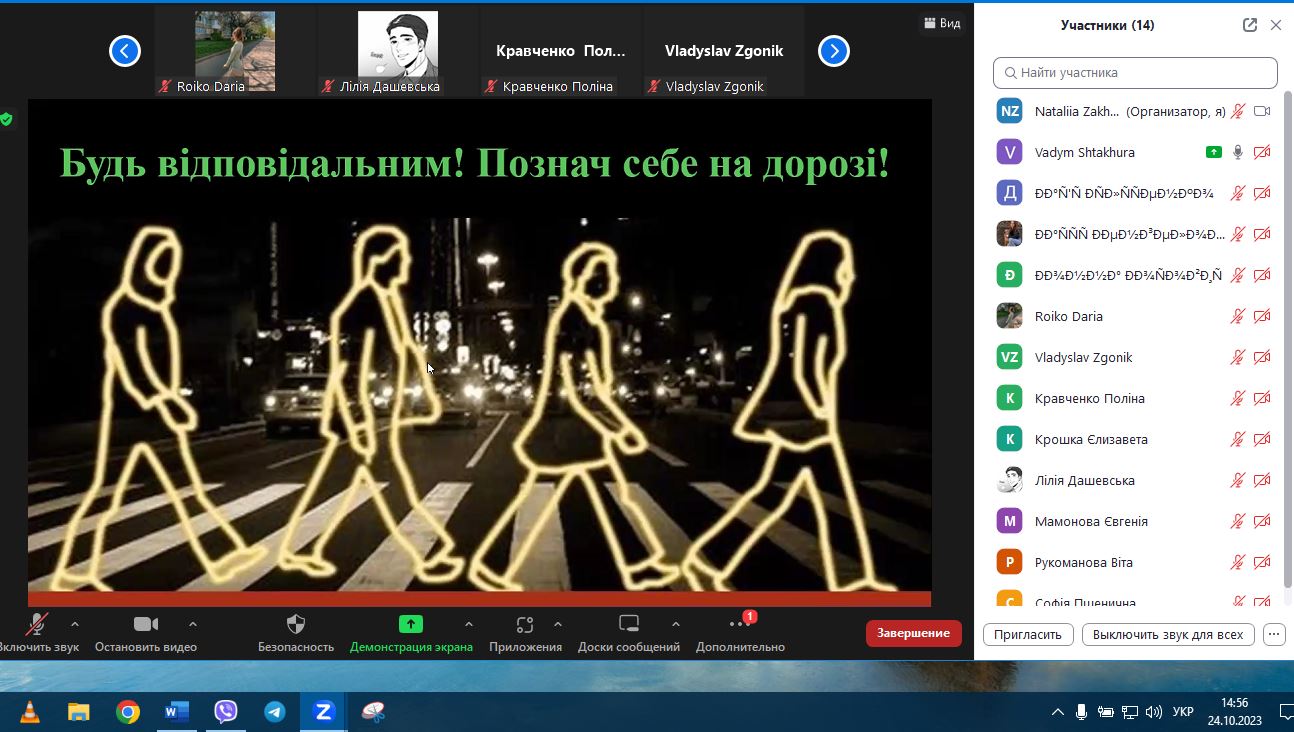Select Крошка Єлизавета in participant list
Screen dimensions: 1294x732
tap(1091, 440)
